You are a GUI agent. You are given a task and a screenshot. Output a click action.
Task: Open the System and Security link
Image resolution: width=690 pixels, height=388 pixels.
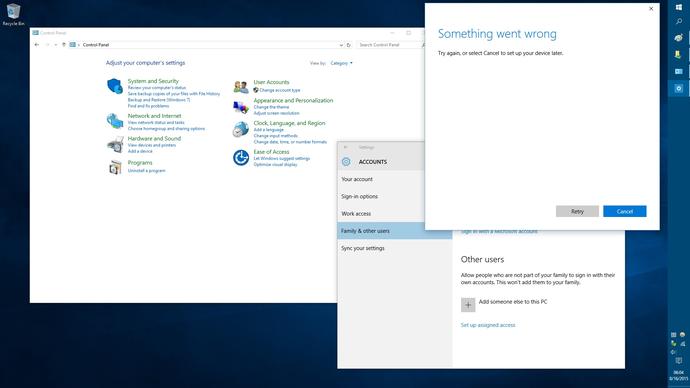pos(153,81)
